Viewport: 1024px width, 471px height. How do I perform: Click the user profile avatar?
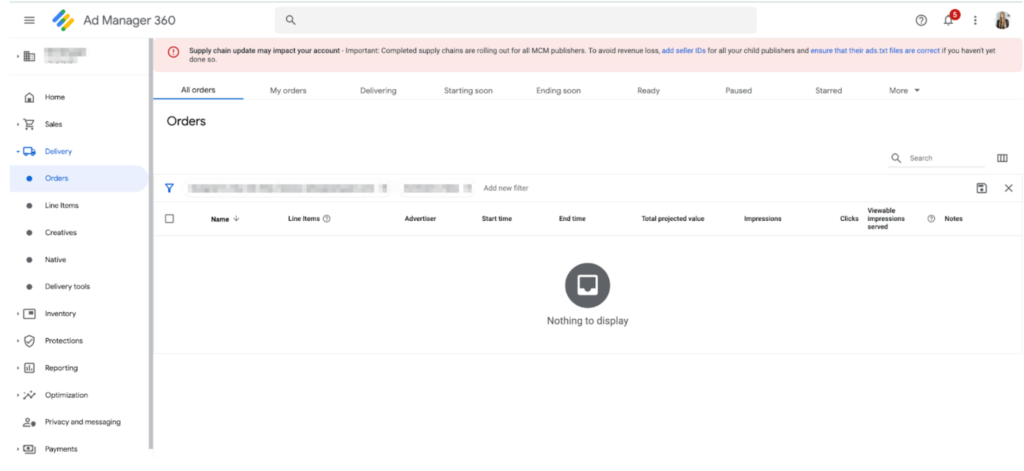1003,20
